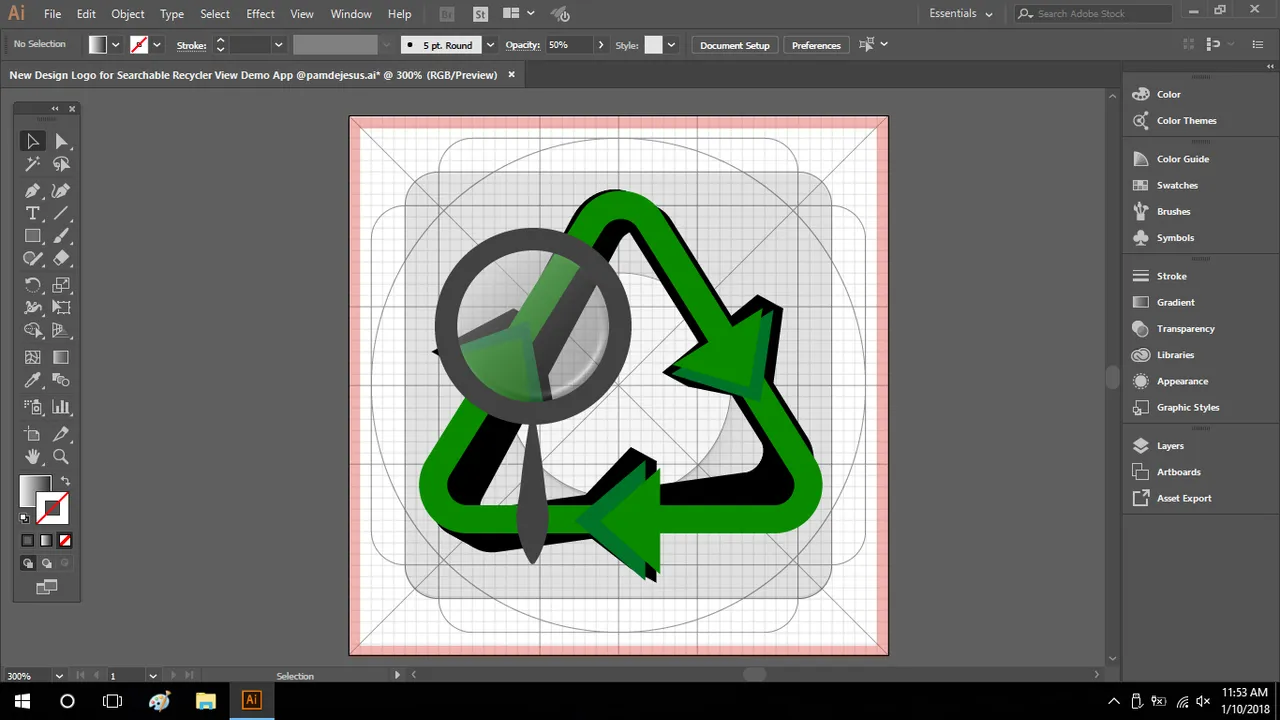
Task: Open stroke weight dropdown
Action: (x=279, y=45)
